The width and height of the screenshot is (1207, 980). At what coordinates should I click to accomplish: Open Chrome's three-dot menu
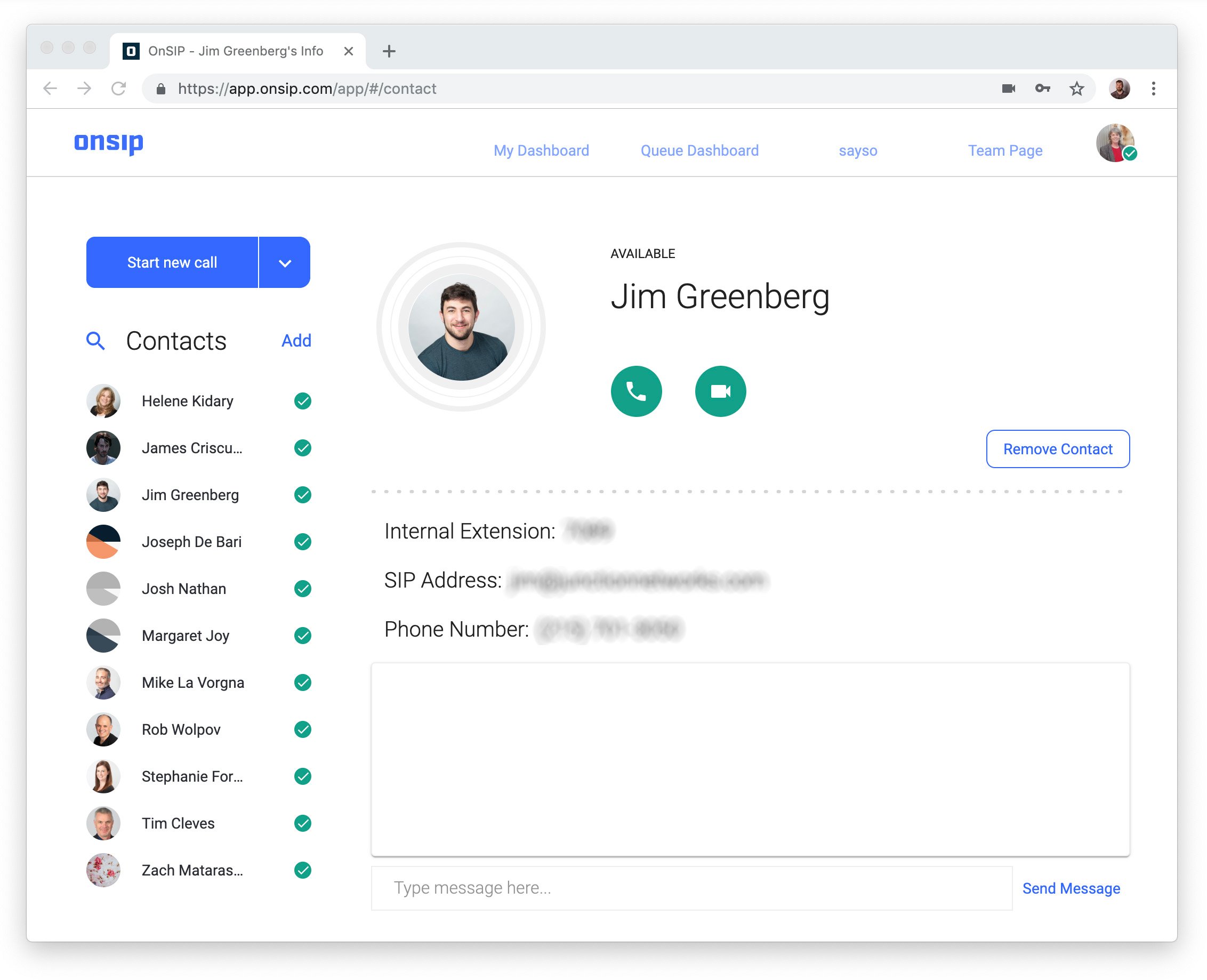pyautogui.click(x=1153, y=89)
